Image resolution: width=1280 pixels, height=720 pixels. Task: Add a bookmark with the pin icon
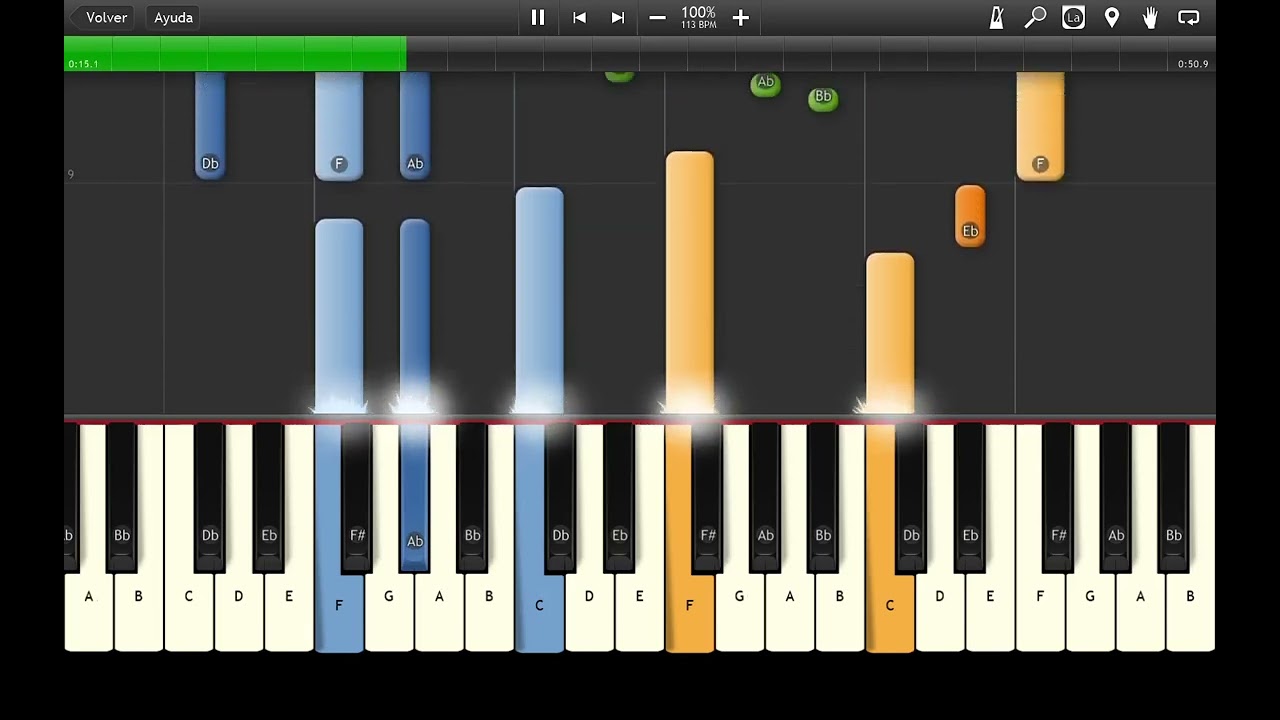pos(1111,17)
